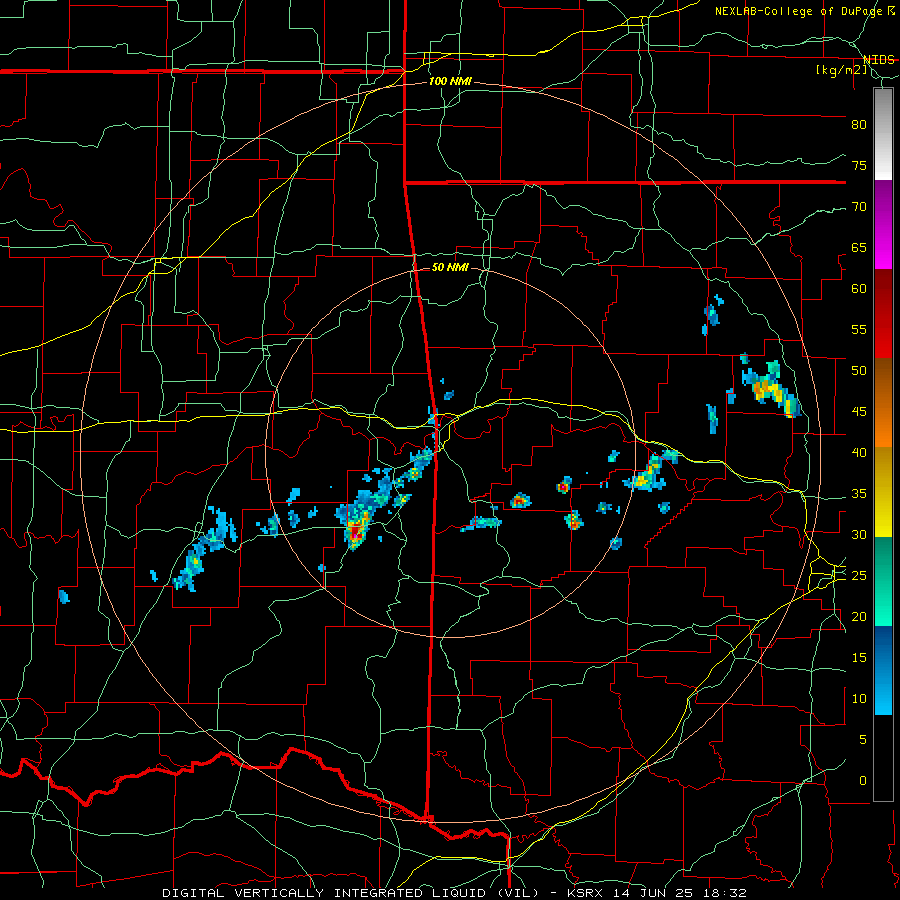Screen dimensions: 900x900
Task: Click the white-gray top segment of color bar
Action: (883, 134)
